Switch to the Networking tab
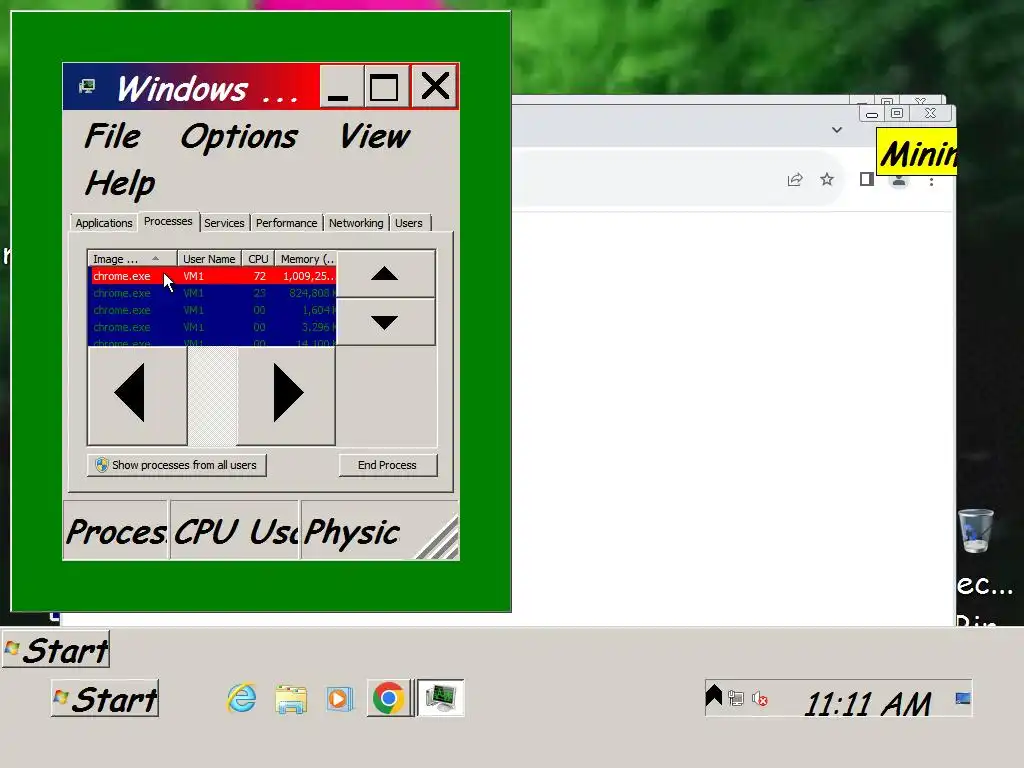This screenshot has width=1024, height=768. coord(356,223)
